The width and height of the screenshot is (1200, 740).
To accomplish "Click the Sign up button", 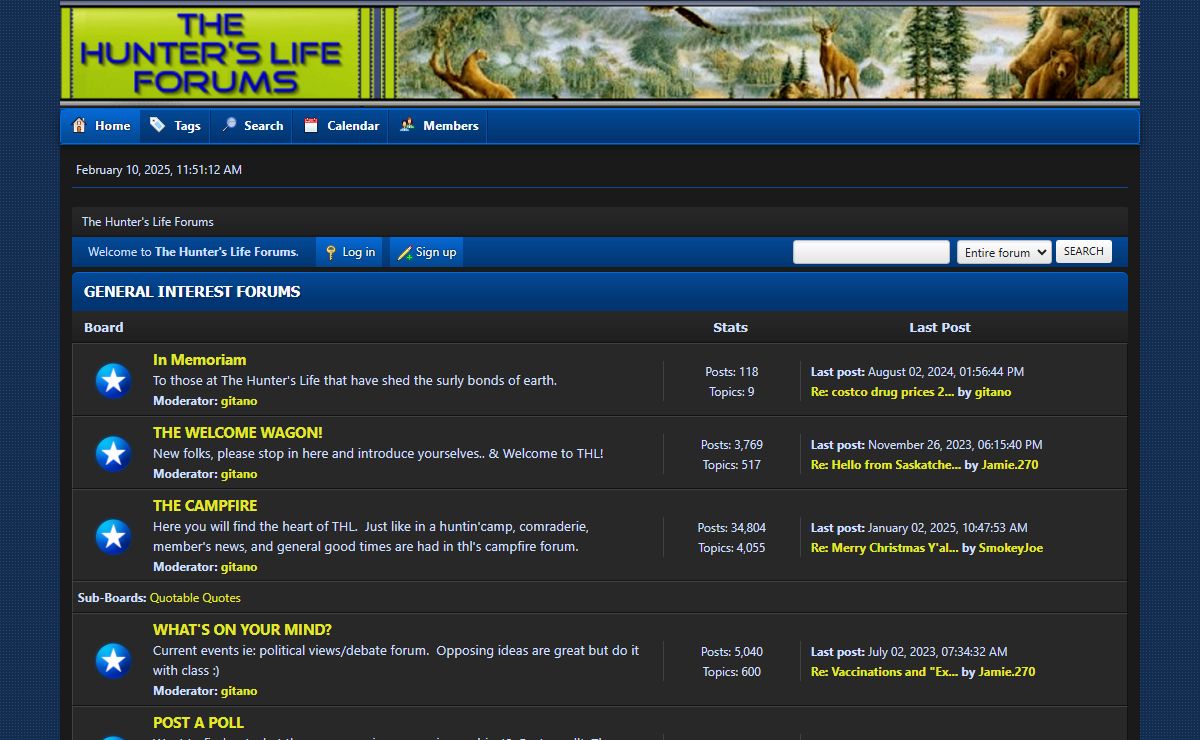I will (427, 252).
